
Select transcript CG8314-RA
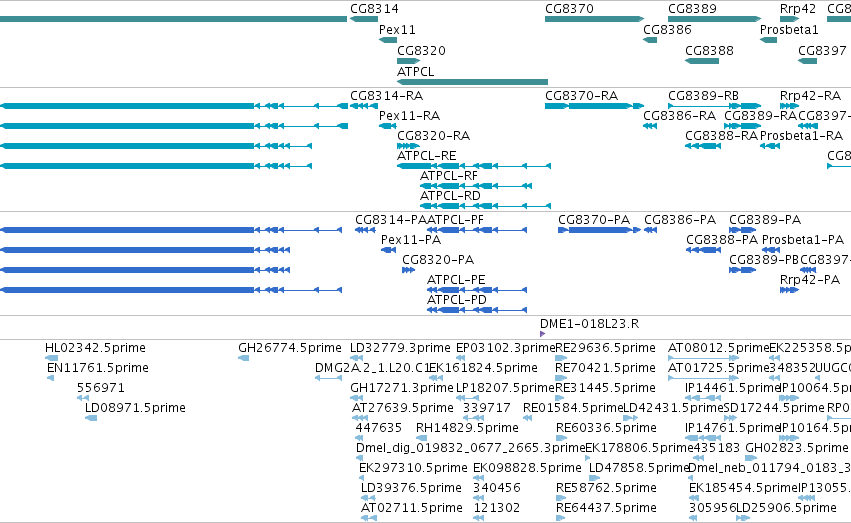point(386,96)
